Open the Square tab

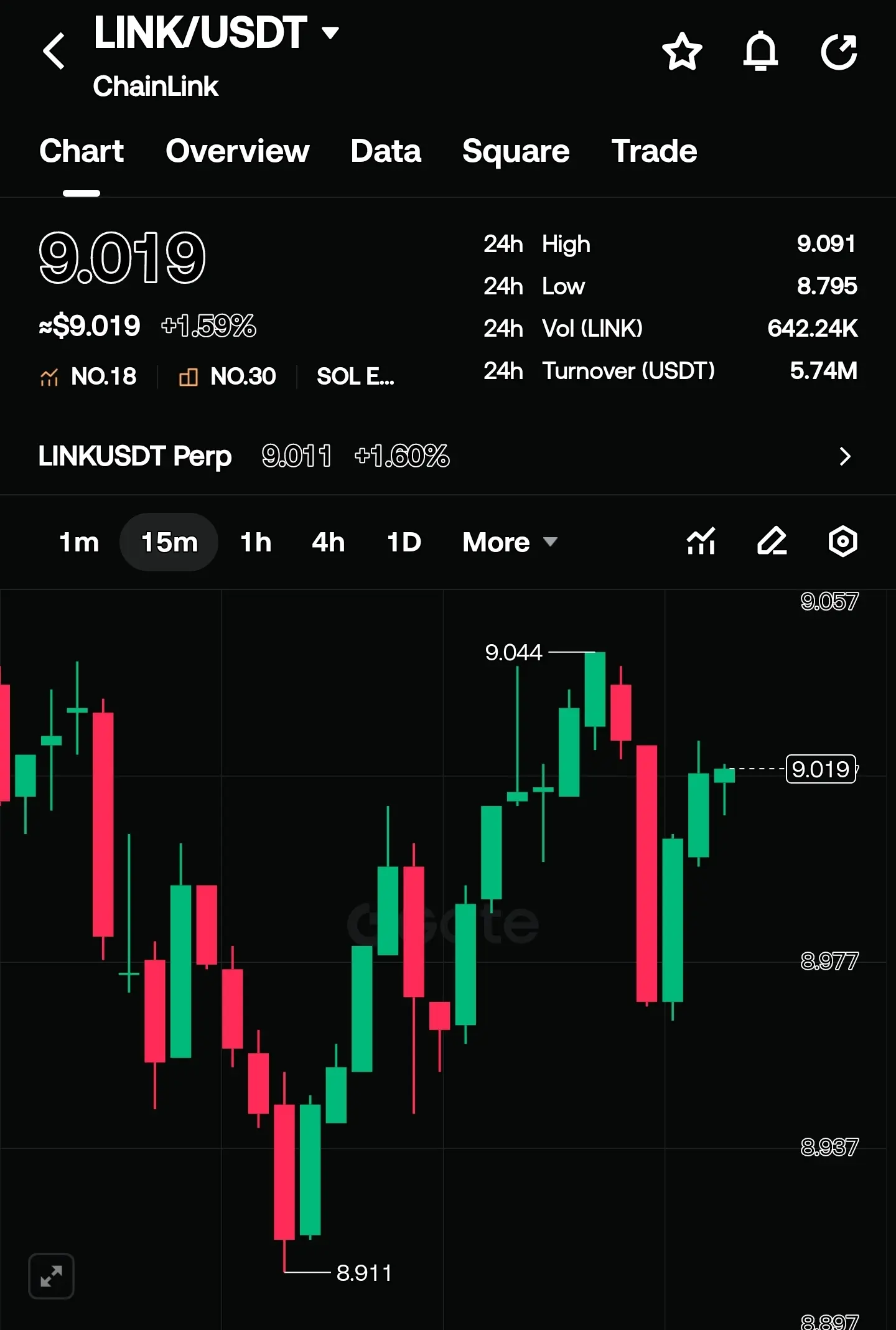[x=516, y=151]
